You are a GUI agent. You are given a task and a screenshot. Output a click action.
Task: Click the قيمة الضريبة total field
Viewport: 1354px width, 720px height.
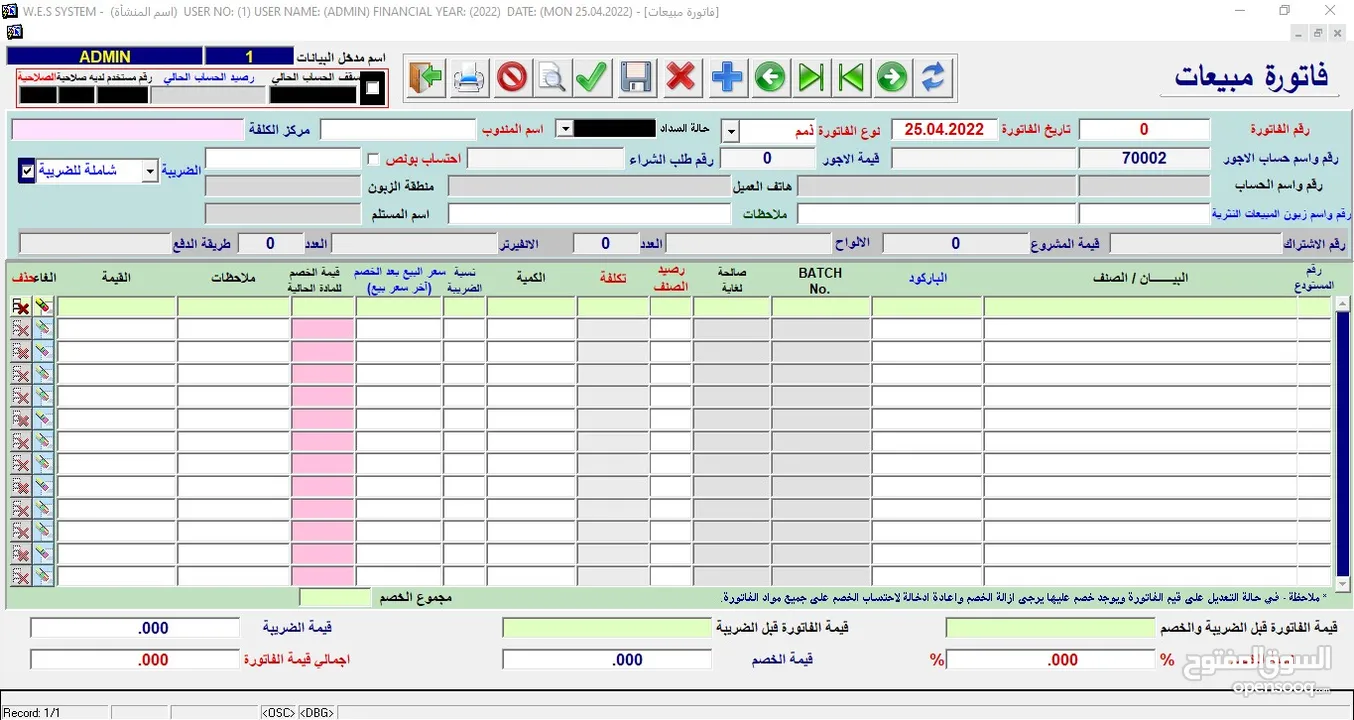pos(135,628)
